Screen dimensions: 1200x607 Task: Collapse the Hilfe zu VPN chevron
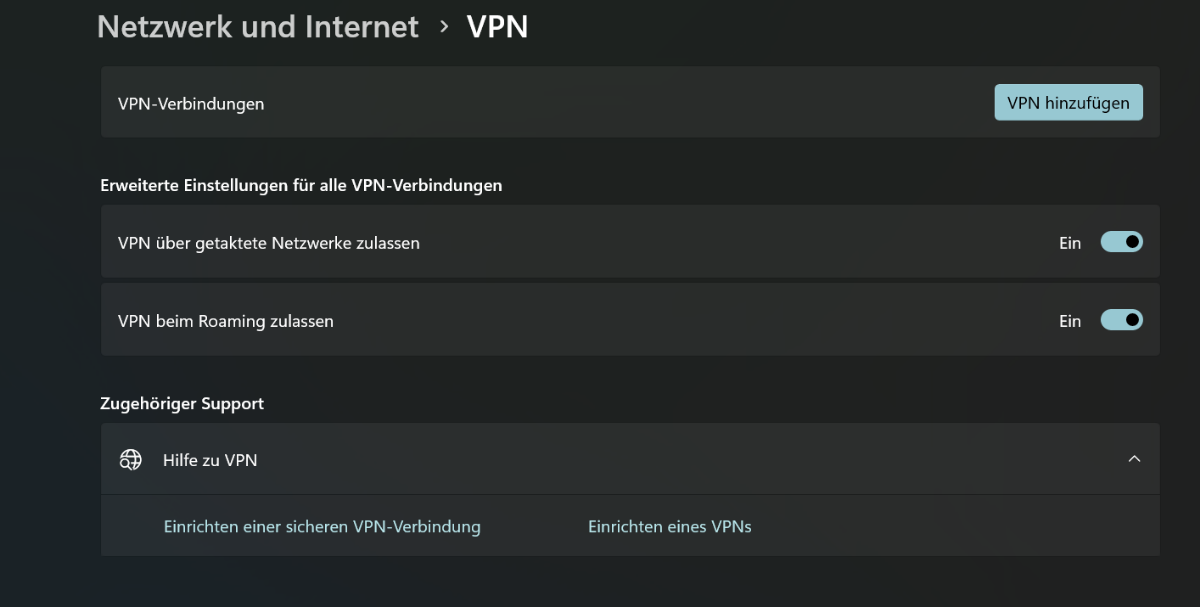[x=1134, y=459]
